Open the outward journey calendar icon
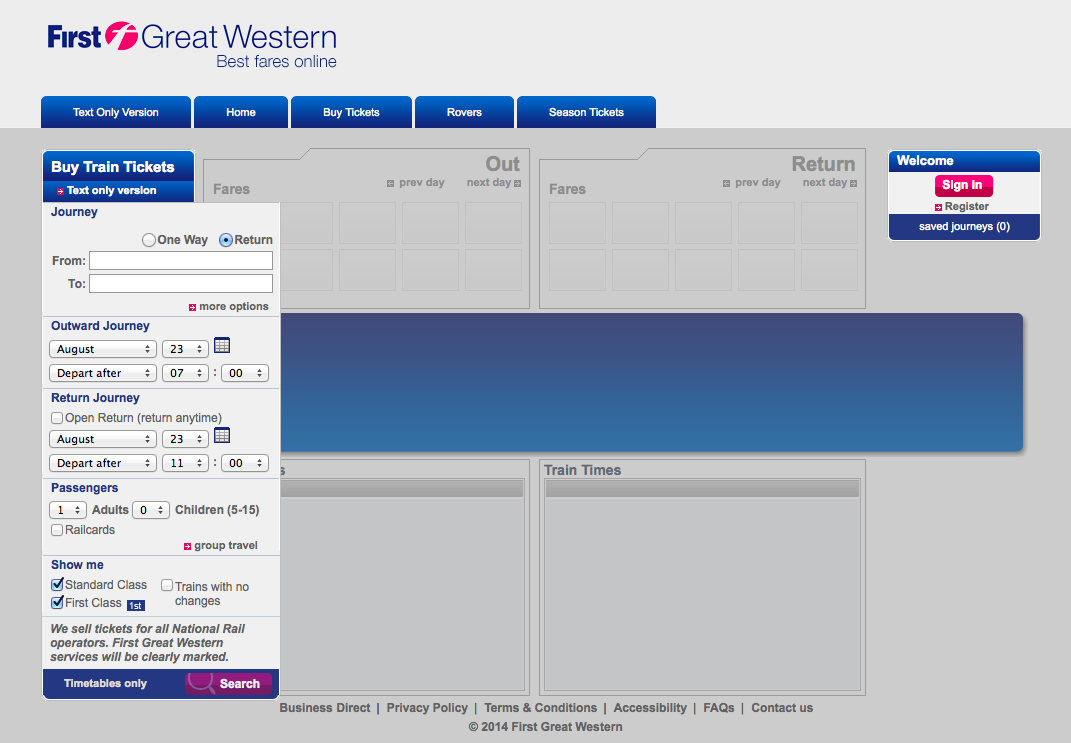 click(222, 346)
